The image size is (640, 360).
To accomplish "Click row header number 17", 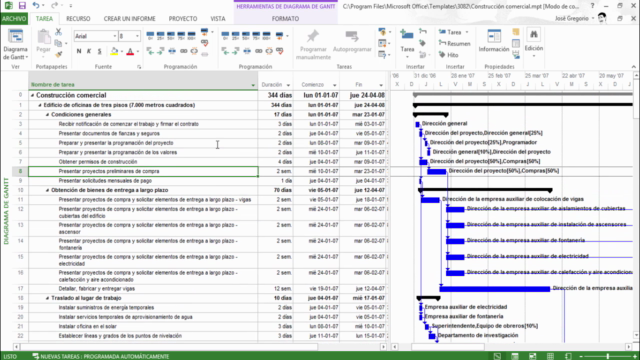I will click(x=20, y=289).
